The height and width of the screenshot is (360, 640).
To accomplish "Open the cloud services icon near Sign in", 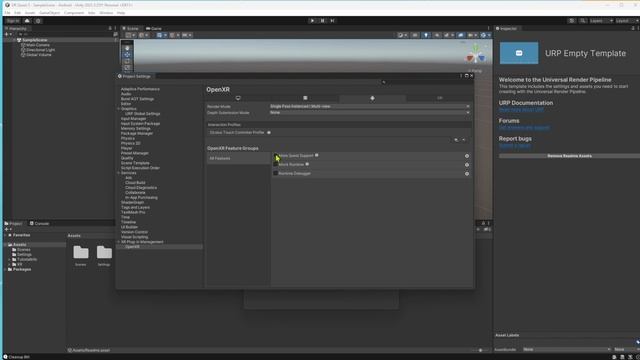I will [x=27, y=21].
